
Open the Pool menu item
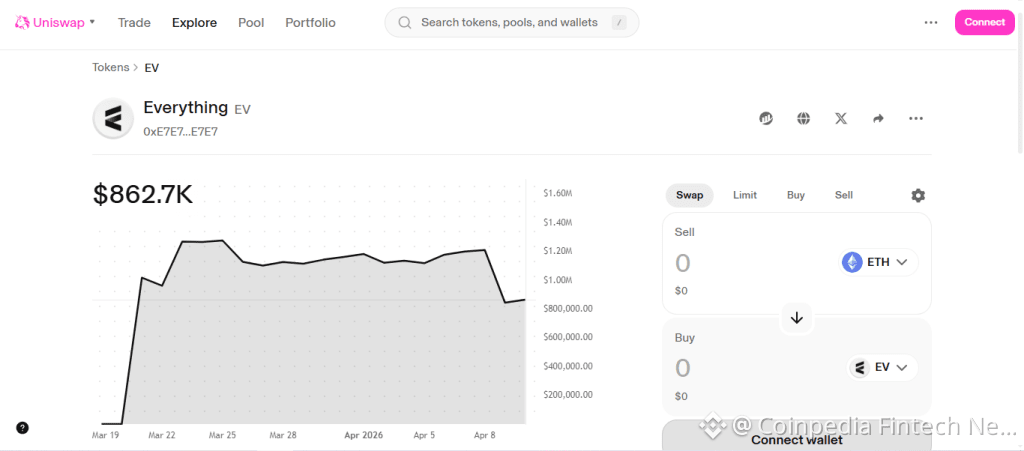tap(251, 22)
